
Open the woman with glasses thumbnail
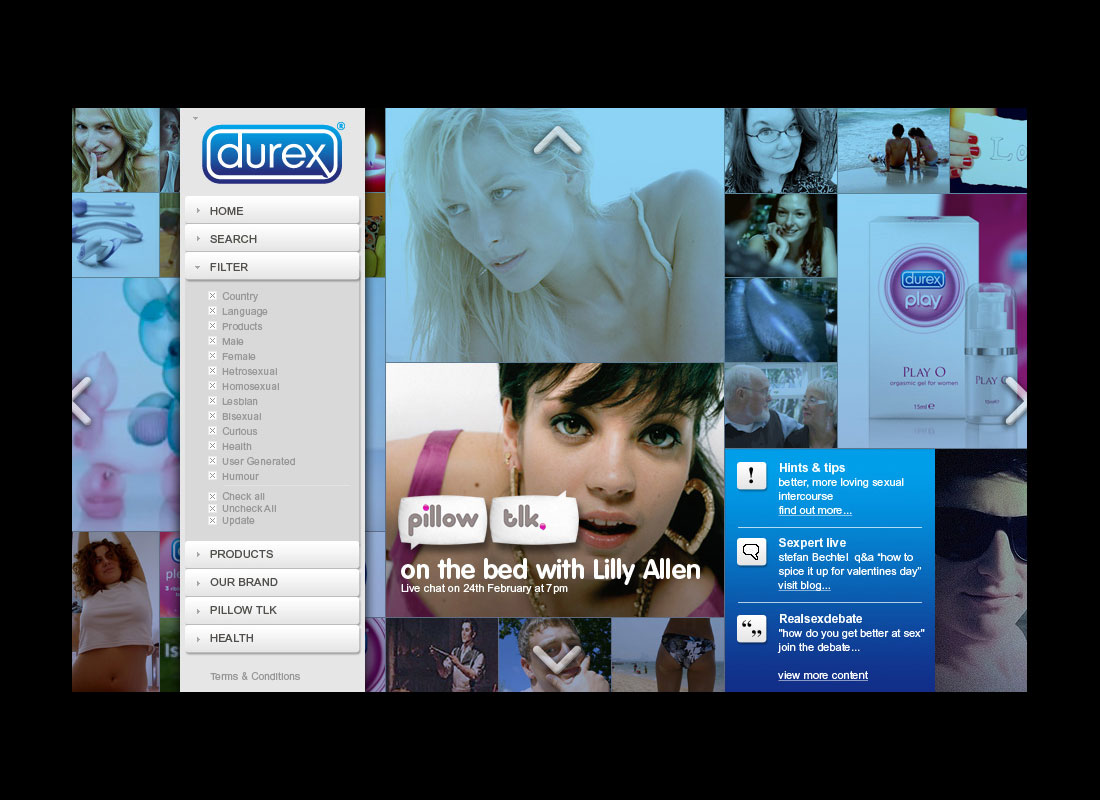pos(781,150)
